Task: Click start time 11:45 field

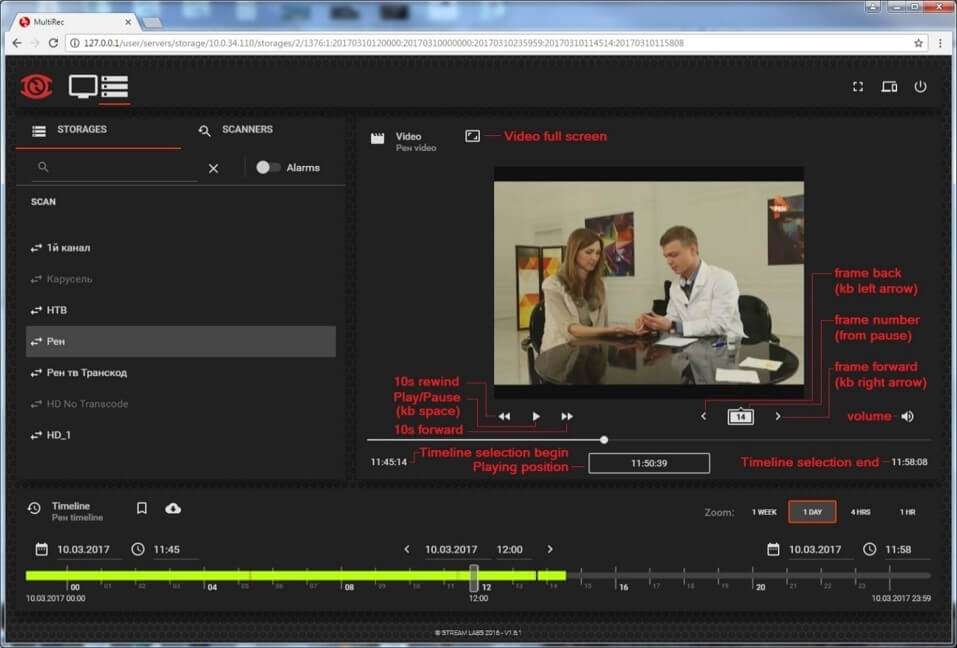Action: pos(175,549)
